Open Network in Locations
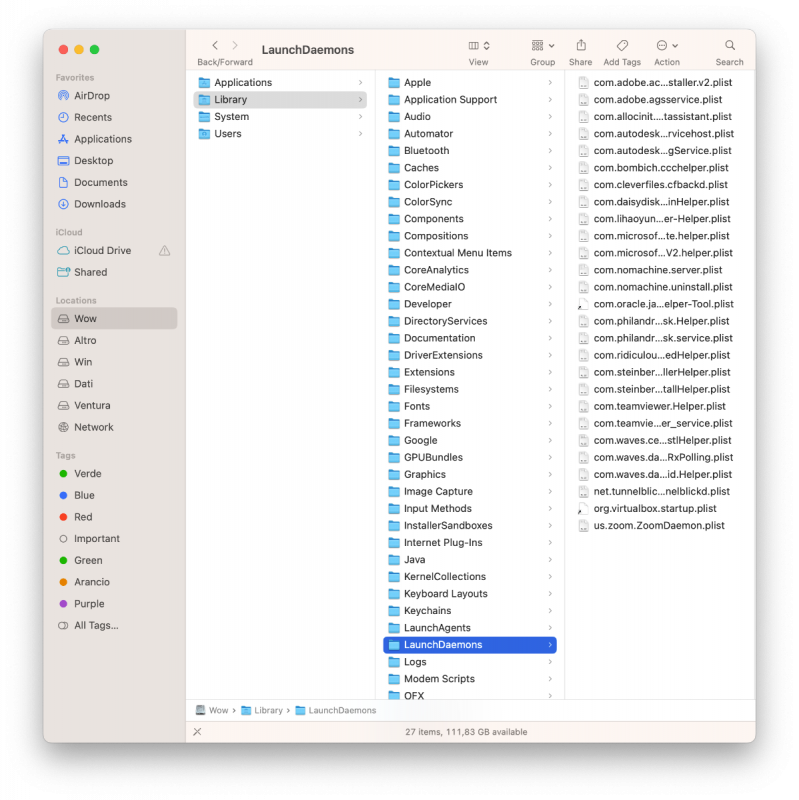This screenshot has width=799, height=800. [x=114, y=427]
